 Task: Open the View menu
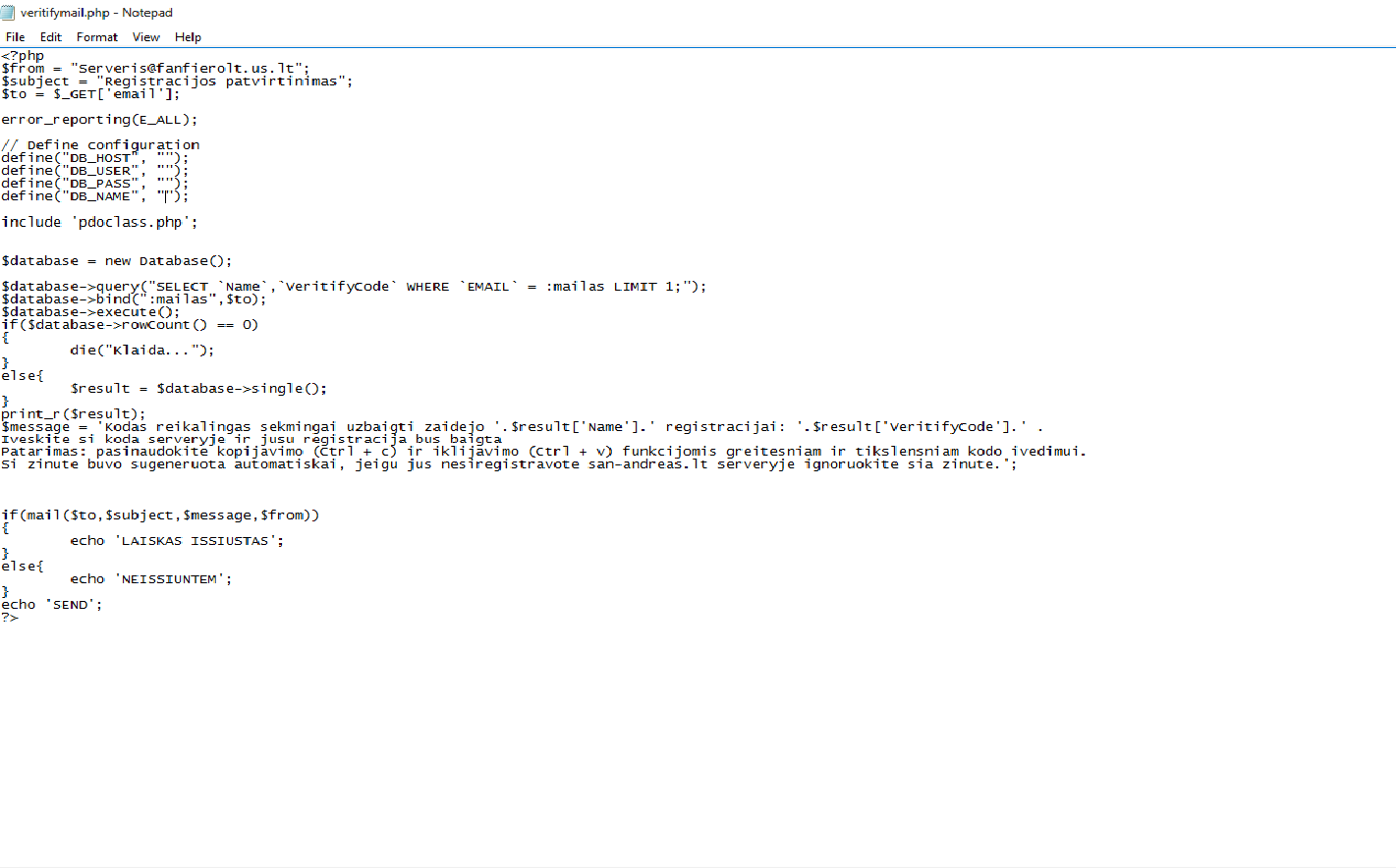click(x=146, y=36)
